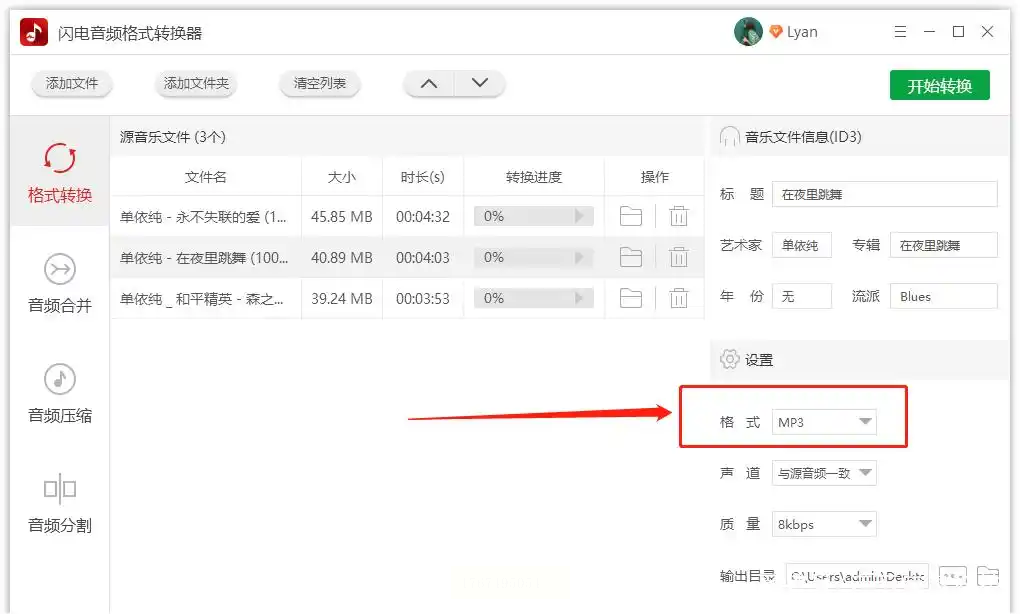Viewport: 1020px width, 614px height.
Task: Move selected file down with the down arrow
Action: (x=479, y=83)
